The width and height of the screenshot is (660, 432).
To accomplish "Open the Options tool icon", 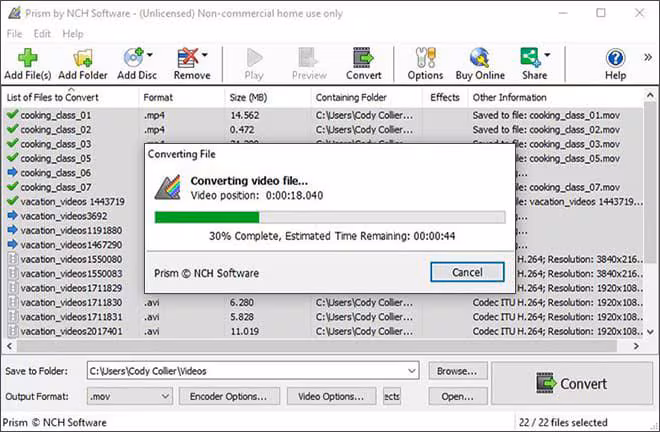I will pos(425,58).
